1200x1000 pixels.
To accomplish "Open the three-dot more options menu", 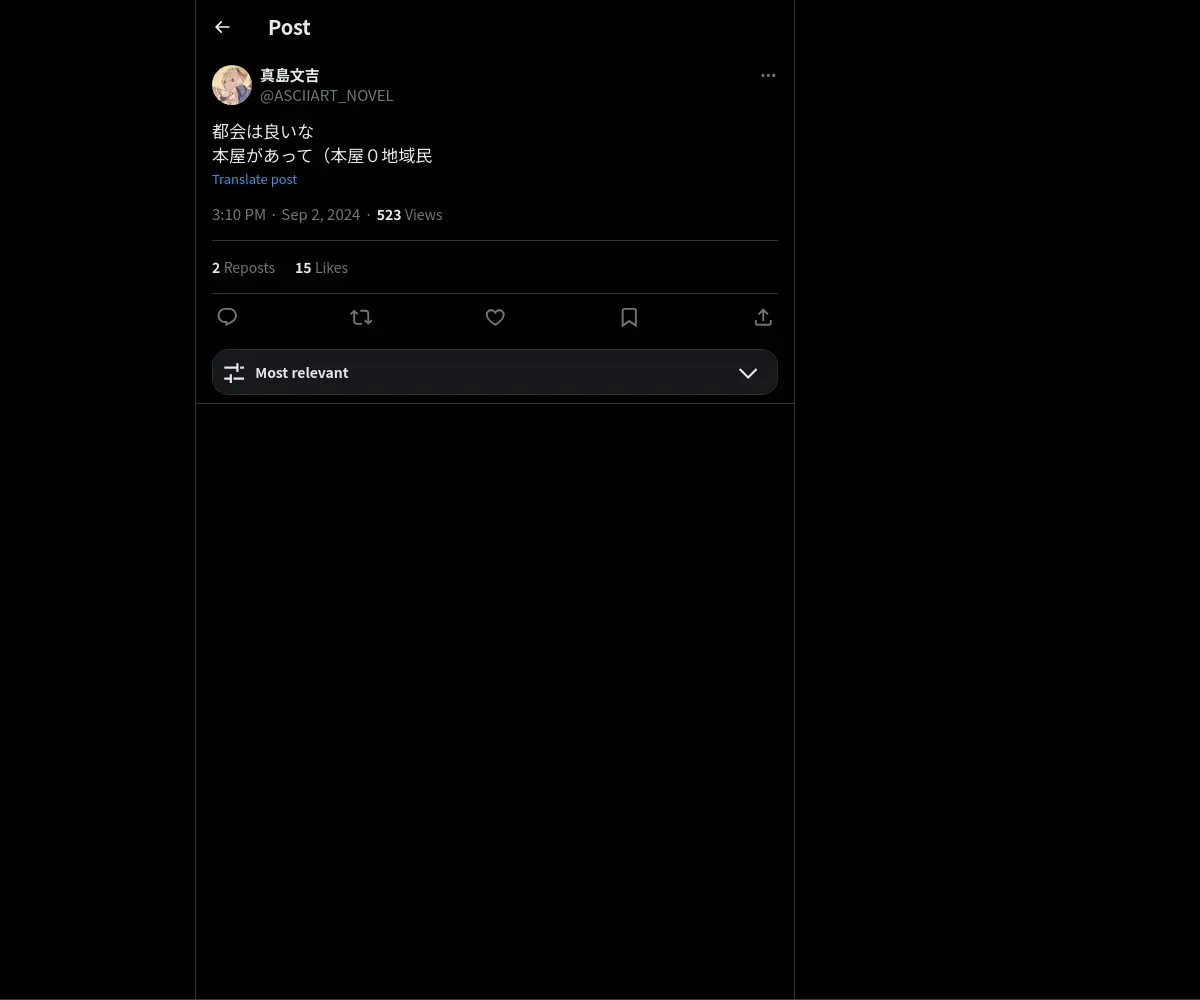I will (768, 75).
